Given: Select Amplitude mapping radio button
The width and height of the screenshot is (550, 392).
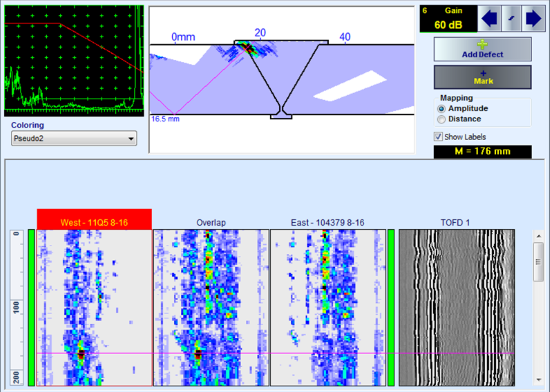Looking at the screenshot, I should (x=441, y=109).
